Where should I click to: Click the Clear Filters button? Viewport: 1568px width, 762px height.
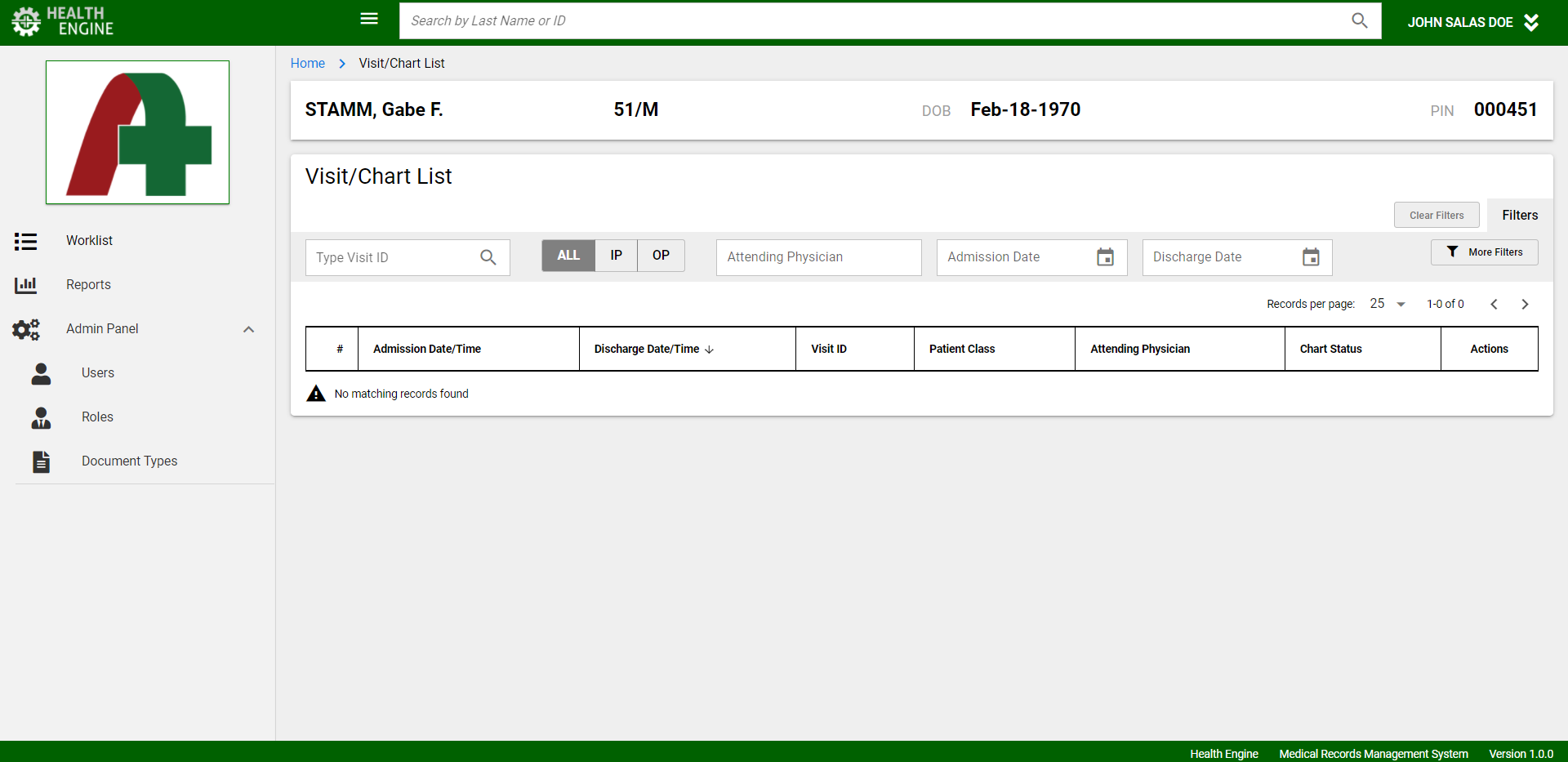1437,215
